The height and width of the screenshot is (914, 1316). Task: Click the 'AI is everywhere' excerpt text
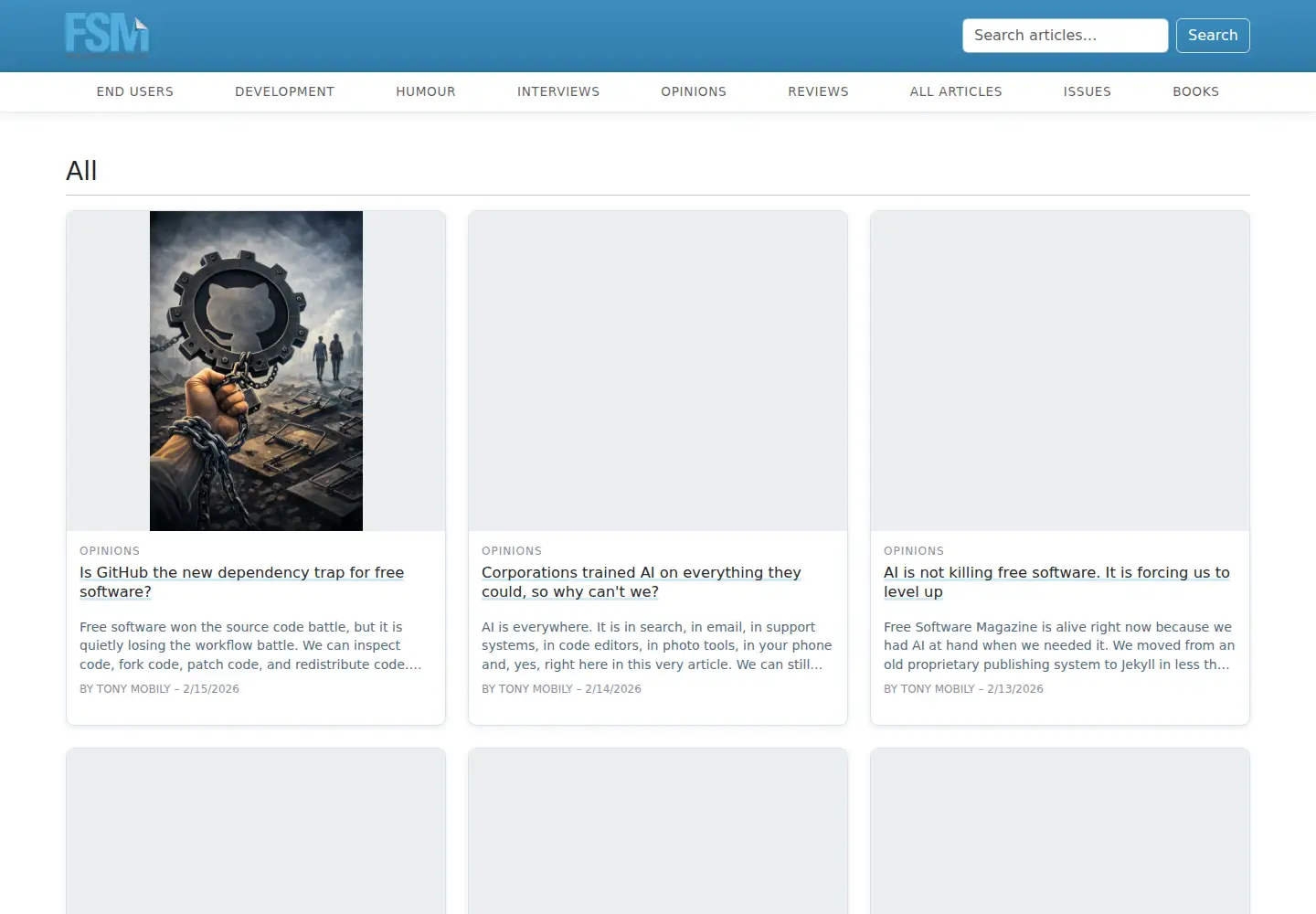pyautogui.click(x=657, y=645)
